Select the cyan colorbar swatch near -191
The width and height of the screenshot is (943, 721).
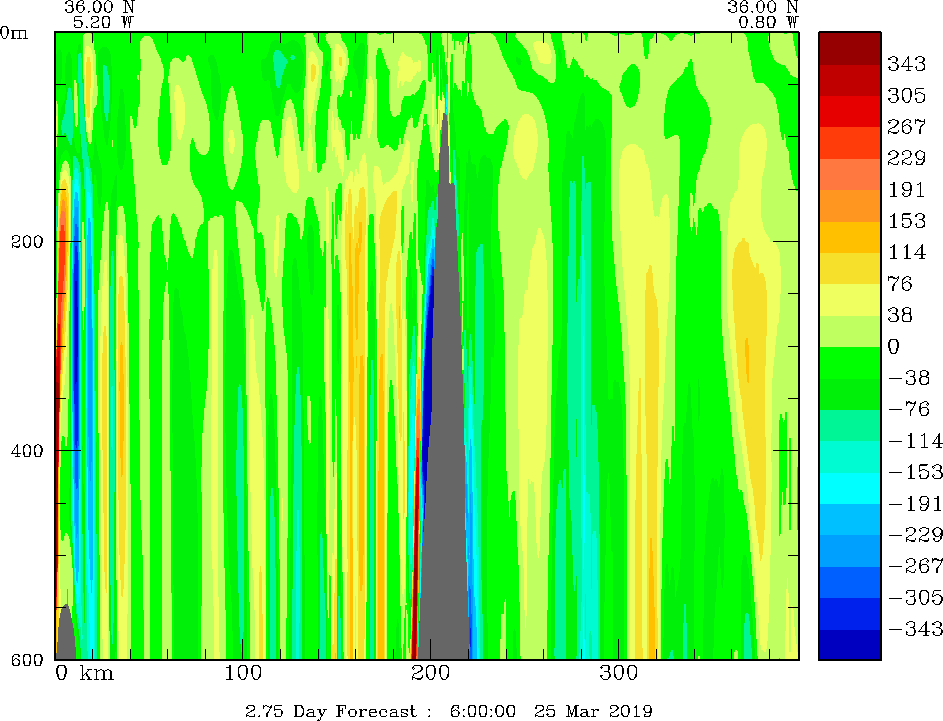pos(850,488)
